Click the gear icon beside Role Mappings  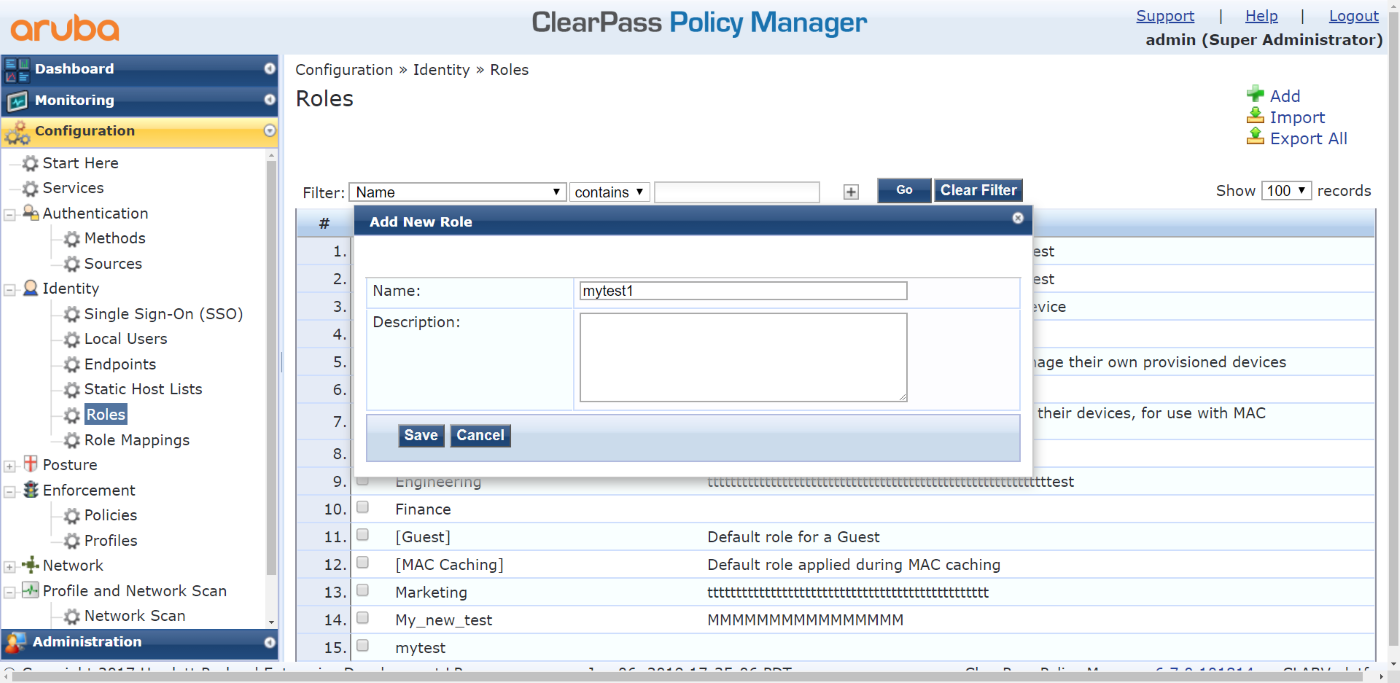[x=72, y=440]
